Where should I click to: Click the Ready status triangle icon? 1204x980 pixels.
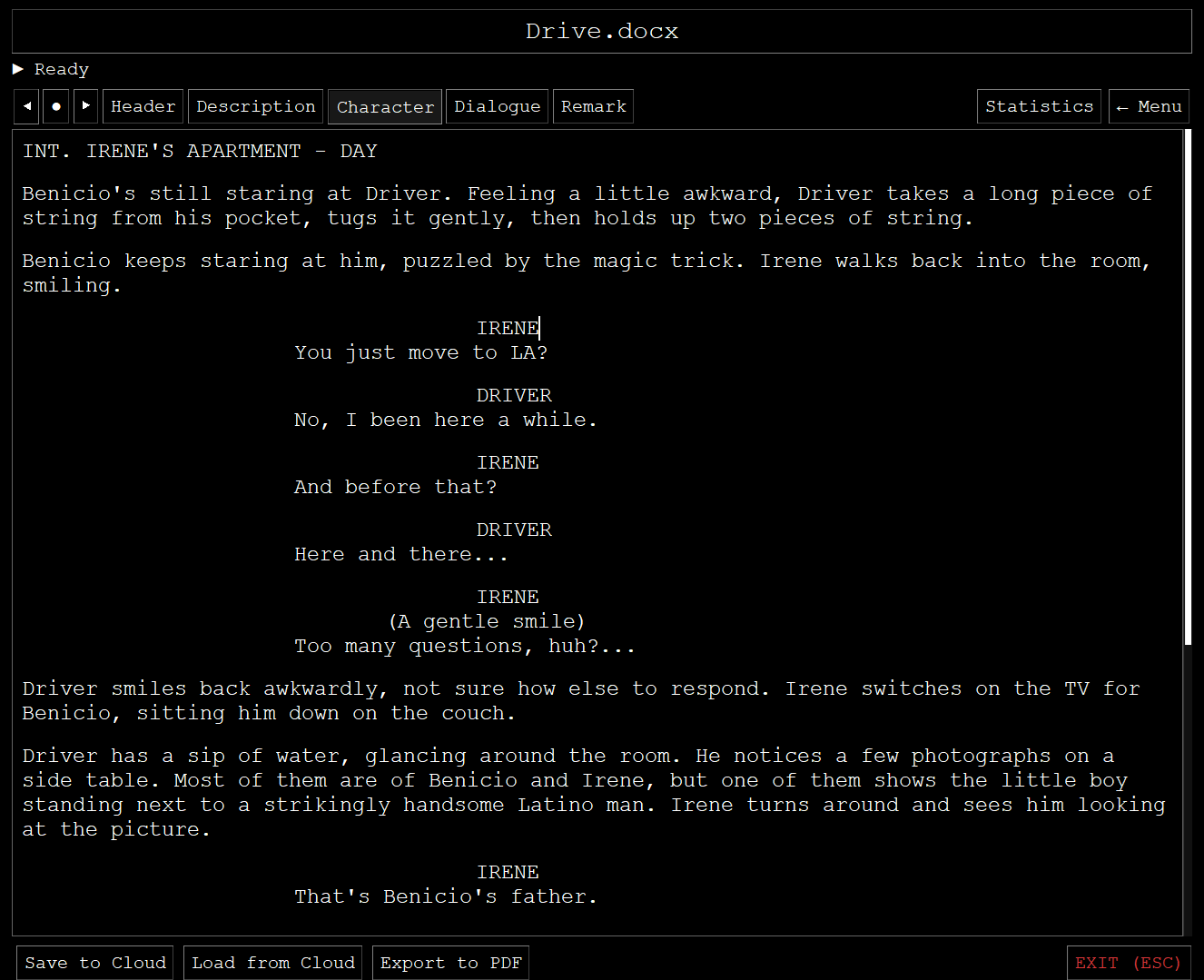click(18, 69)
